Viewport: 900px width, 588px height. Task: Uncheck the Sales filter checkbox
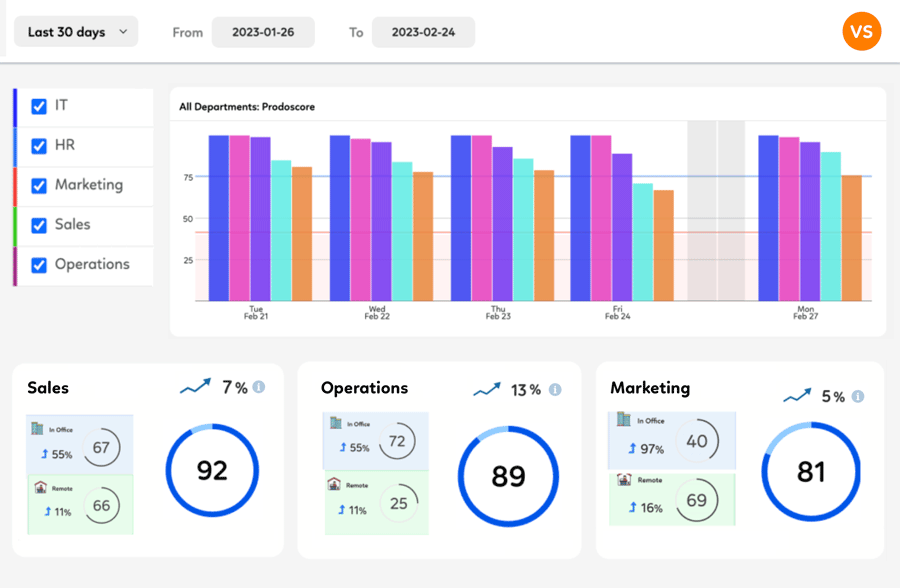(39, 225)
